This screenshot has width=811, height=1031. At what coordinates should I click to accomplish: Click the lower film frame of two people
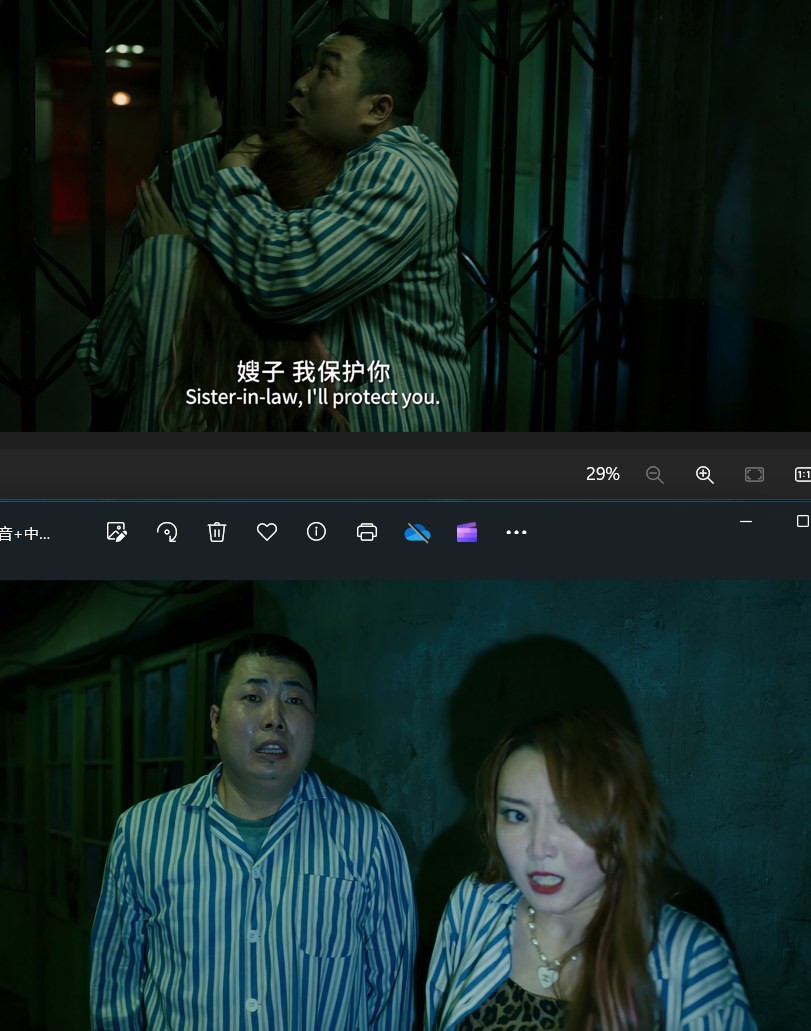405,805
